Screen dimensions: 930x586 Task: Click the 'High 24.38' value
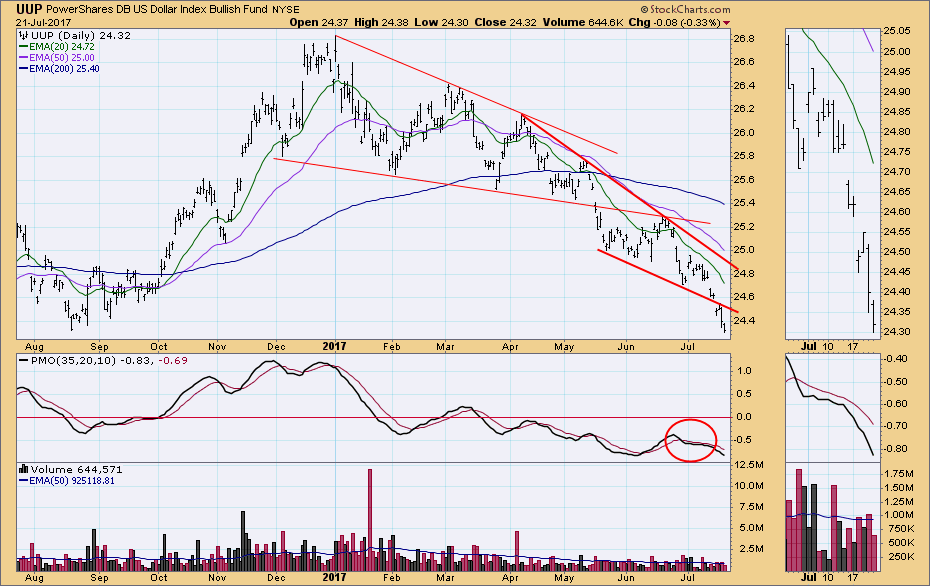382,23
